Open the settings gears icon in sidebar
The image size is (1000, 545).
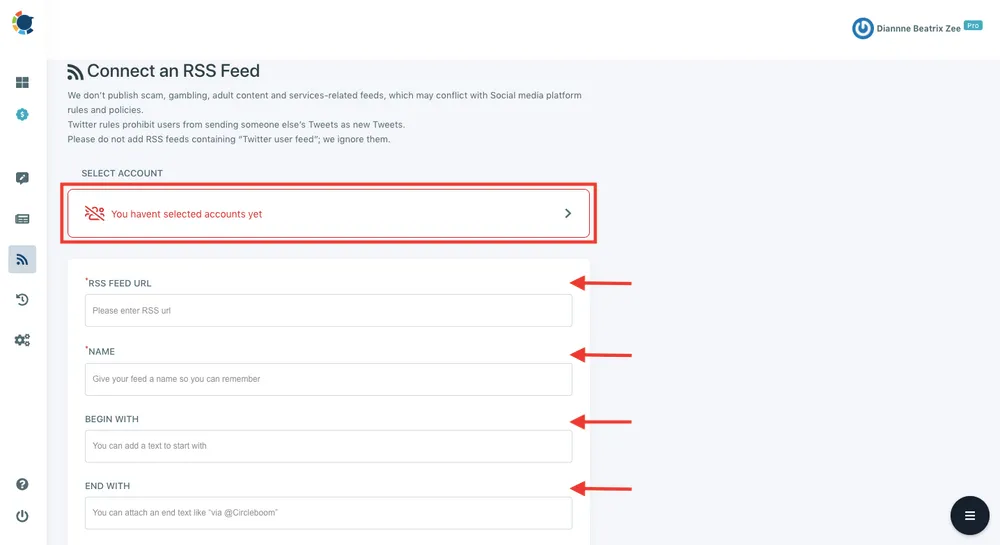tap(22, 340)
